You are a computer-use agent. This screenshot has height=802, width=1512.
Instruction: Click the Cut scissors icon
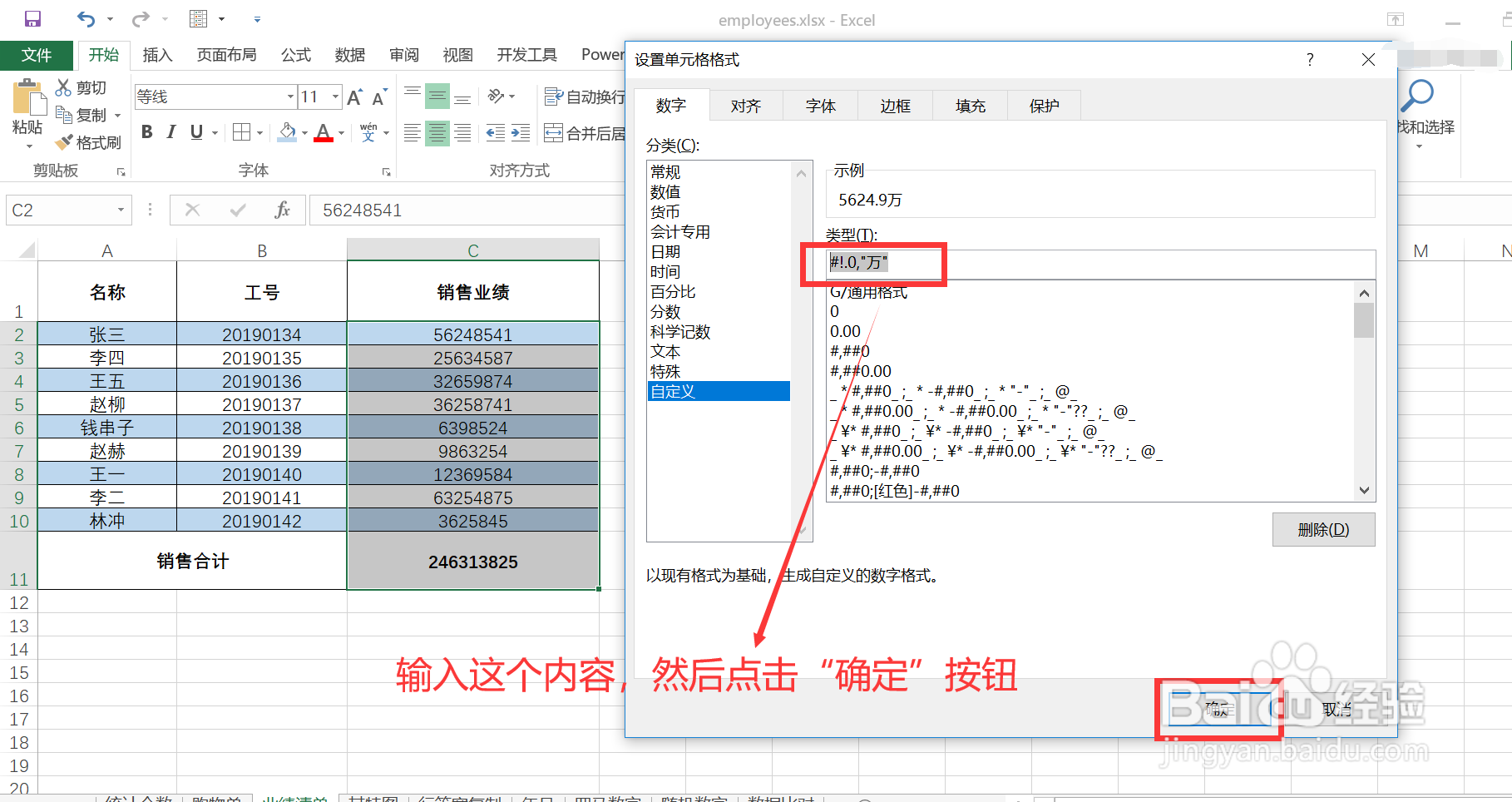pos(63,87)
